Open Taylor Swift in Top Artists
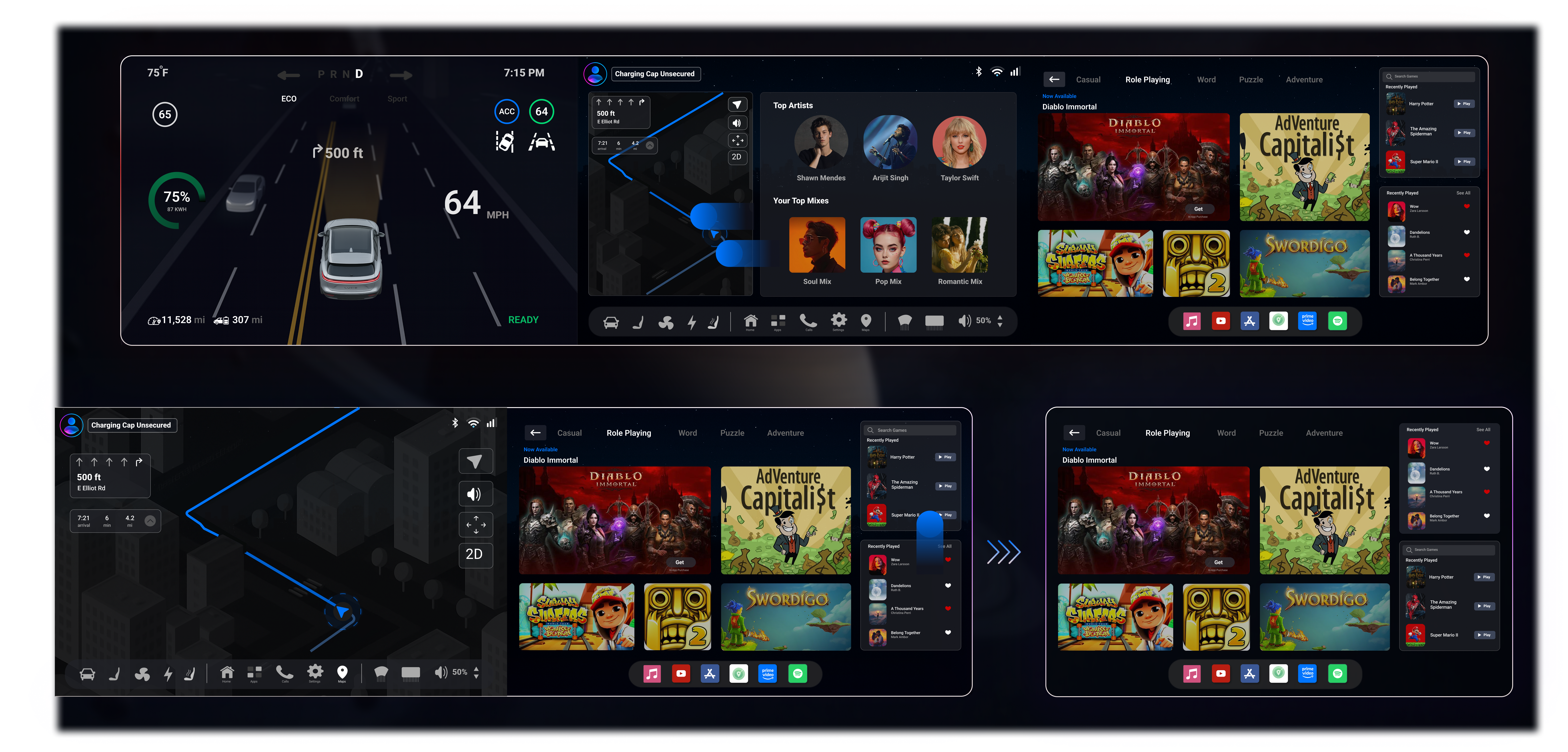This screenshot has width=1568, height=752. (x=960, y=142)
